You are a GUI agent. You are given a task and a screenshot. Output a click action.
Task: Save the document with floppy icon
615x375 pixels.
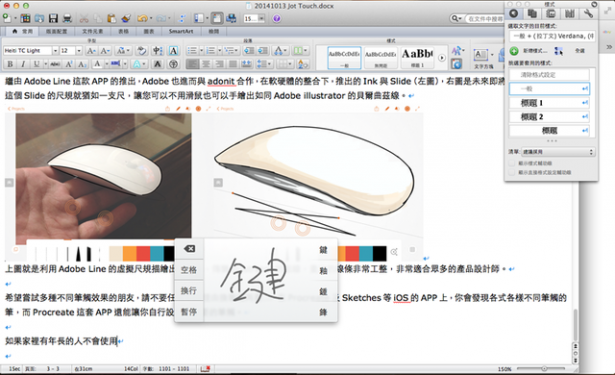(x=53, y=18)
